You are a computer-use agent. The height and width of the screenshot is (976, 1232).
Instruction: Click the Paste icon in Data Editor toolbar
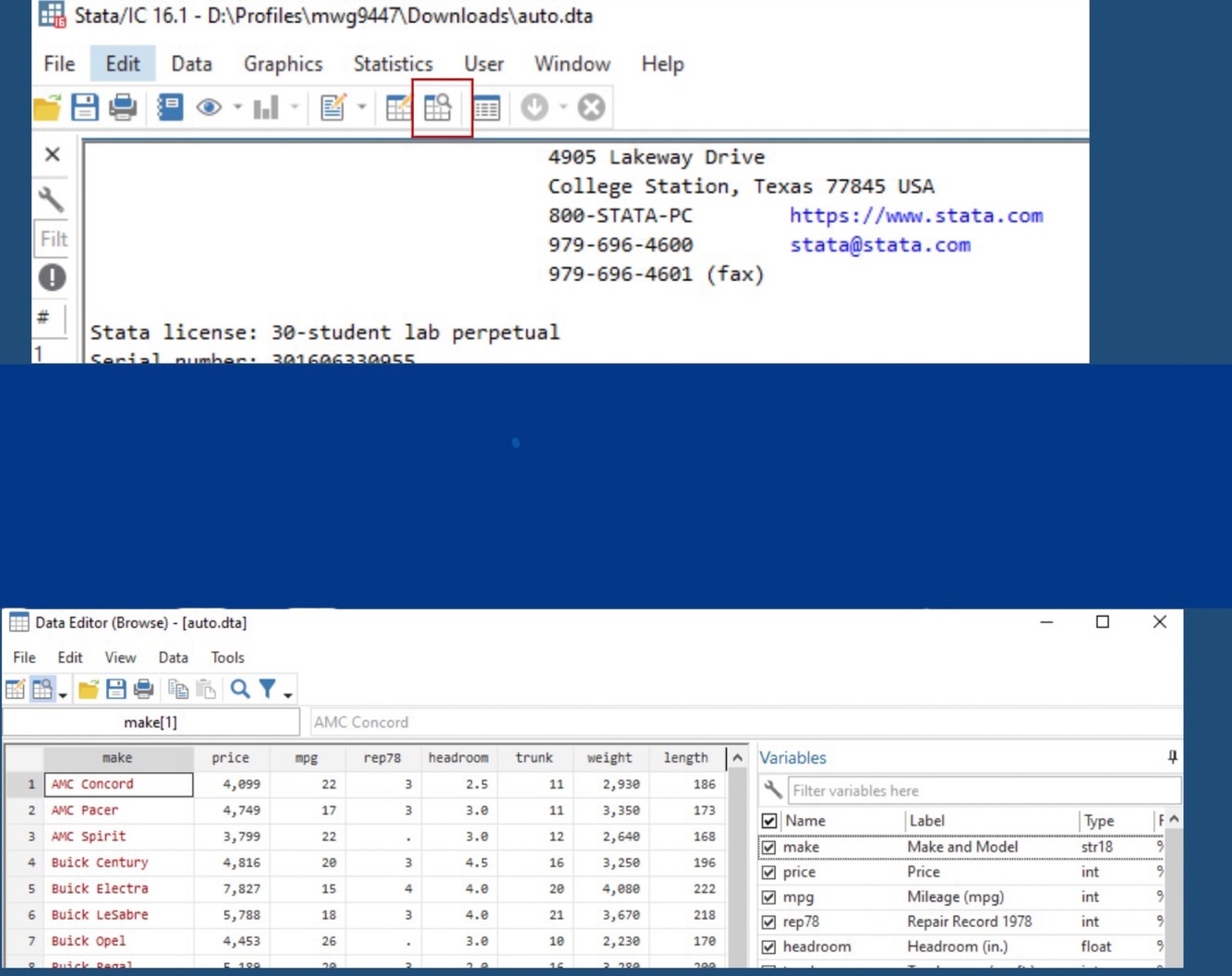pos(206,689)
